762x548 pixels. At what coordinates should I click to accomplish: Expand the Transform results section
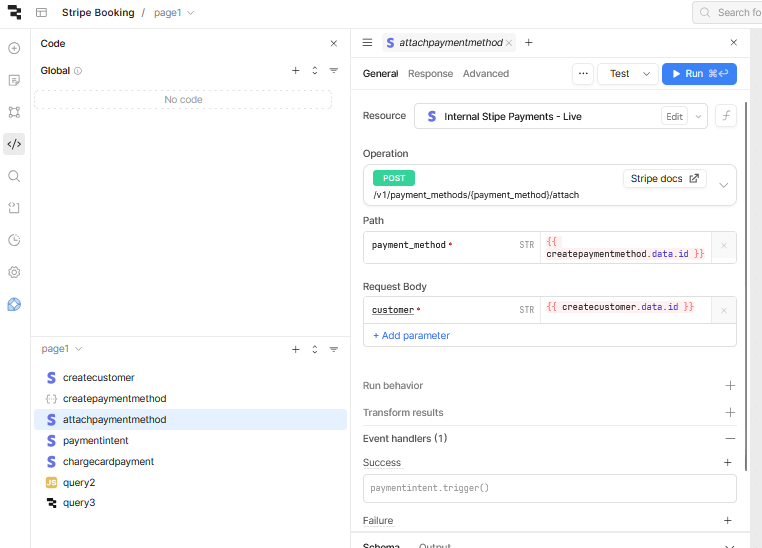click(730, 413)
